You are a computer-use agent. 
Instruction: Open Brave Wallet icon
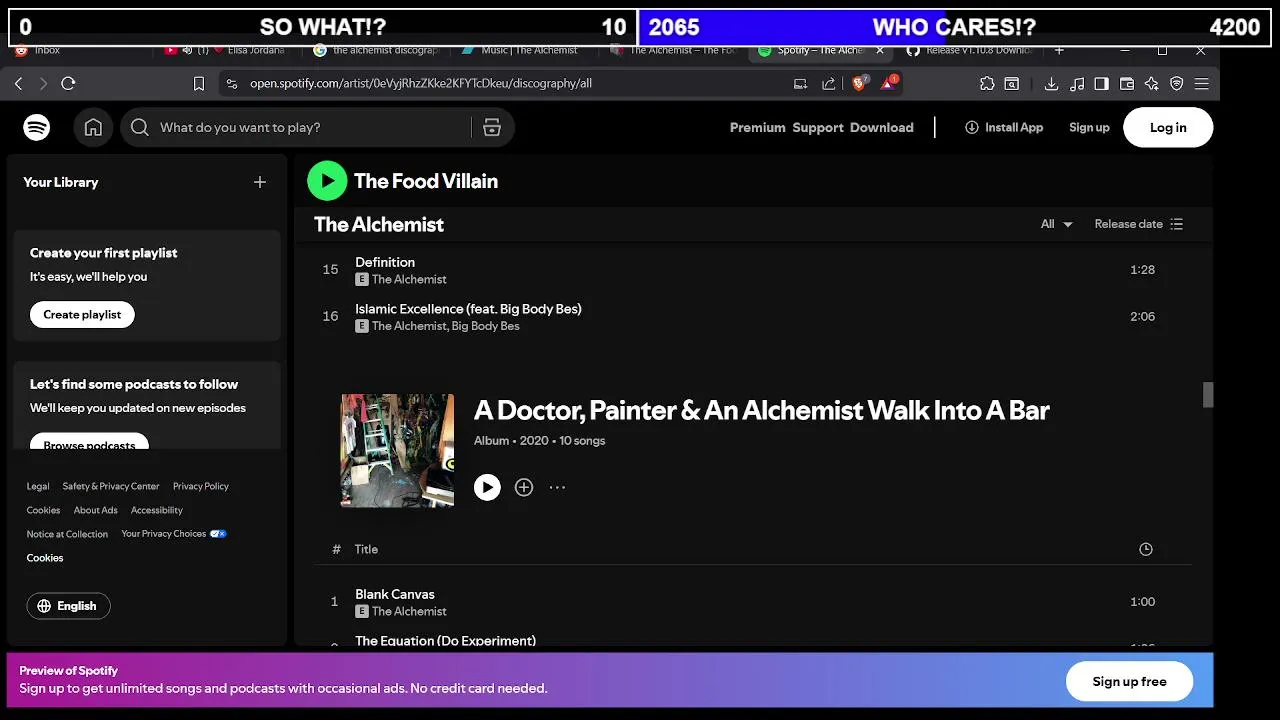tap(1126, 84)
